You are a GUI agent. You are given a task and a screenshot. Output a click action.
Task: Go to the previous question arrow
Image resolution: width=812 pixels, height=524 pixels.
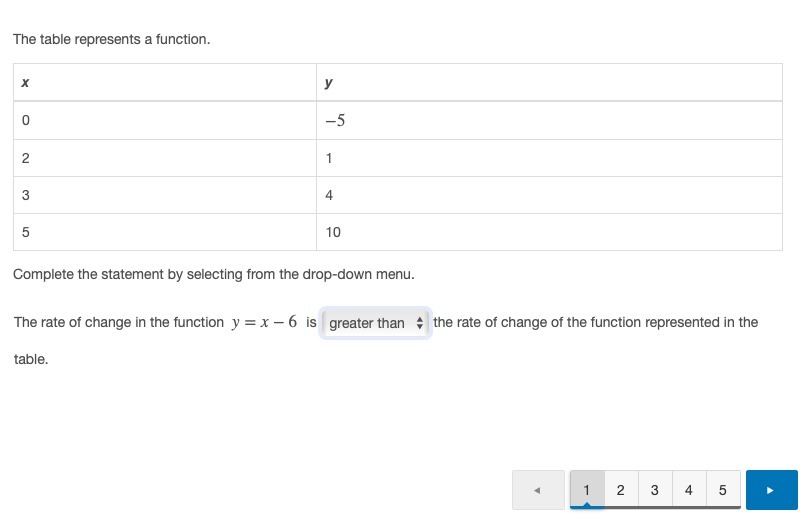pos(538,490)
